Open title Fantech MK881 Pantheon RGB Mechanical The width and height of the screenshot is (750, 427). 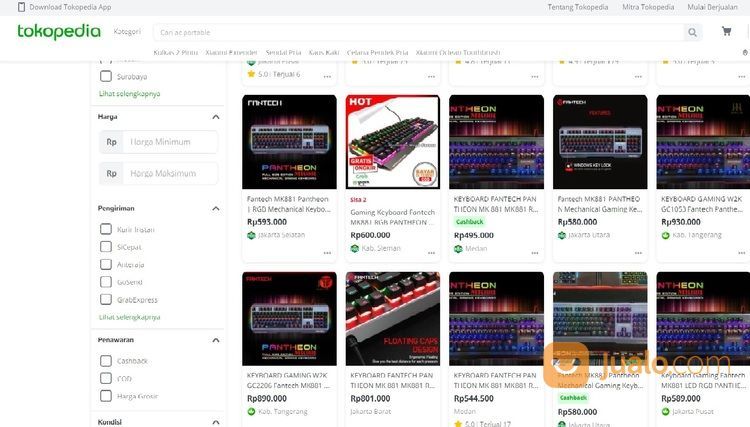[x=288, y=204]
